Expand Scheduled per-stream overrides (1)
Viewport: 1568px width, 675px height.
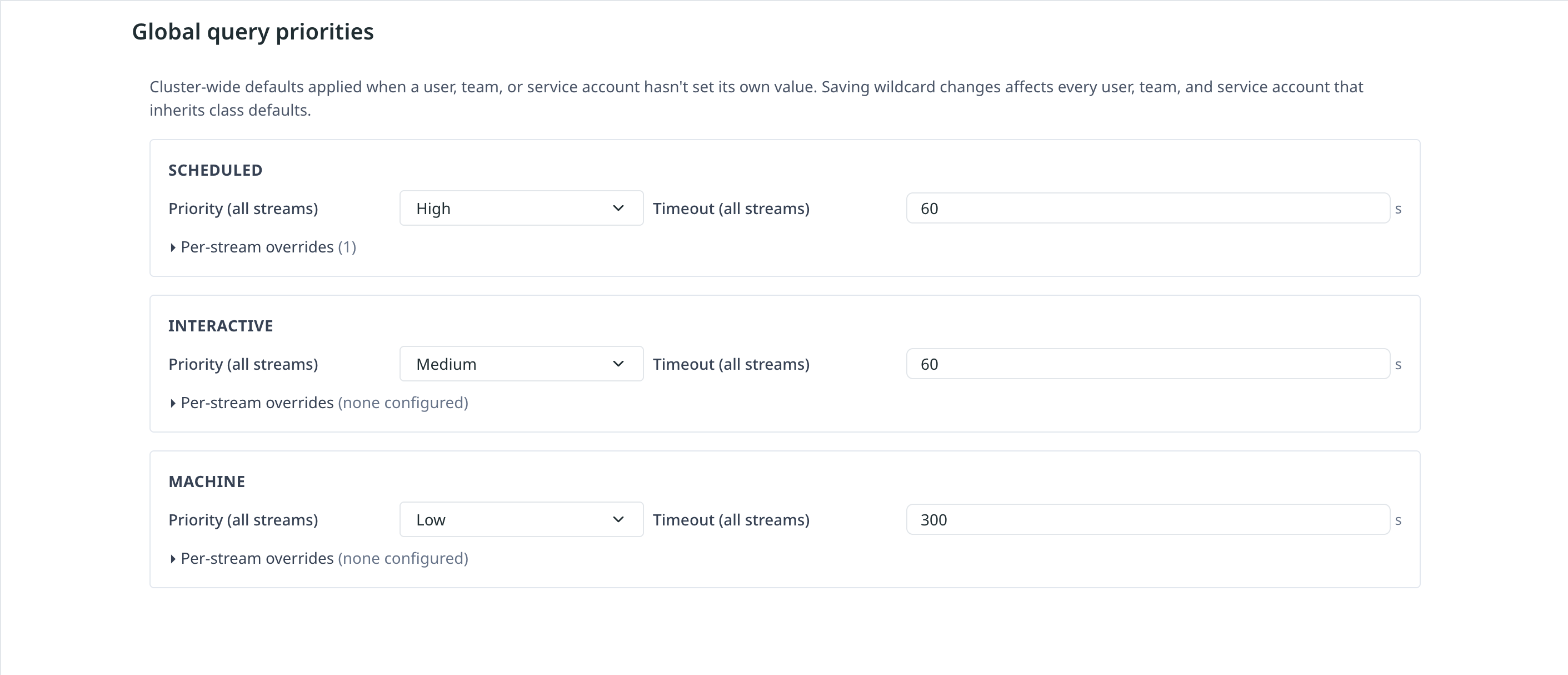coord(262,247)
